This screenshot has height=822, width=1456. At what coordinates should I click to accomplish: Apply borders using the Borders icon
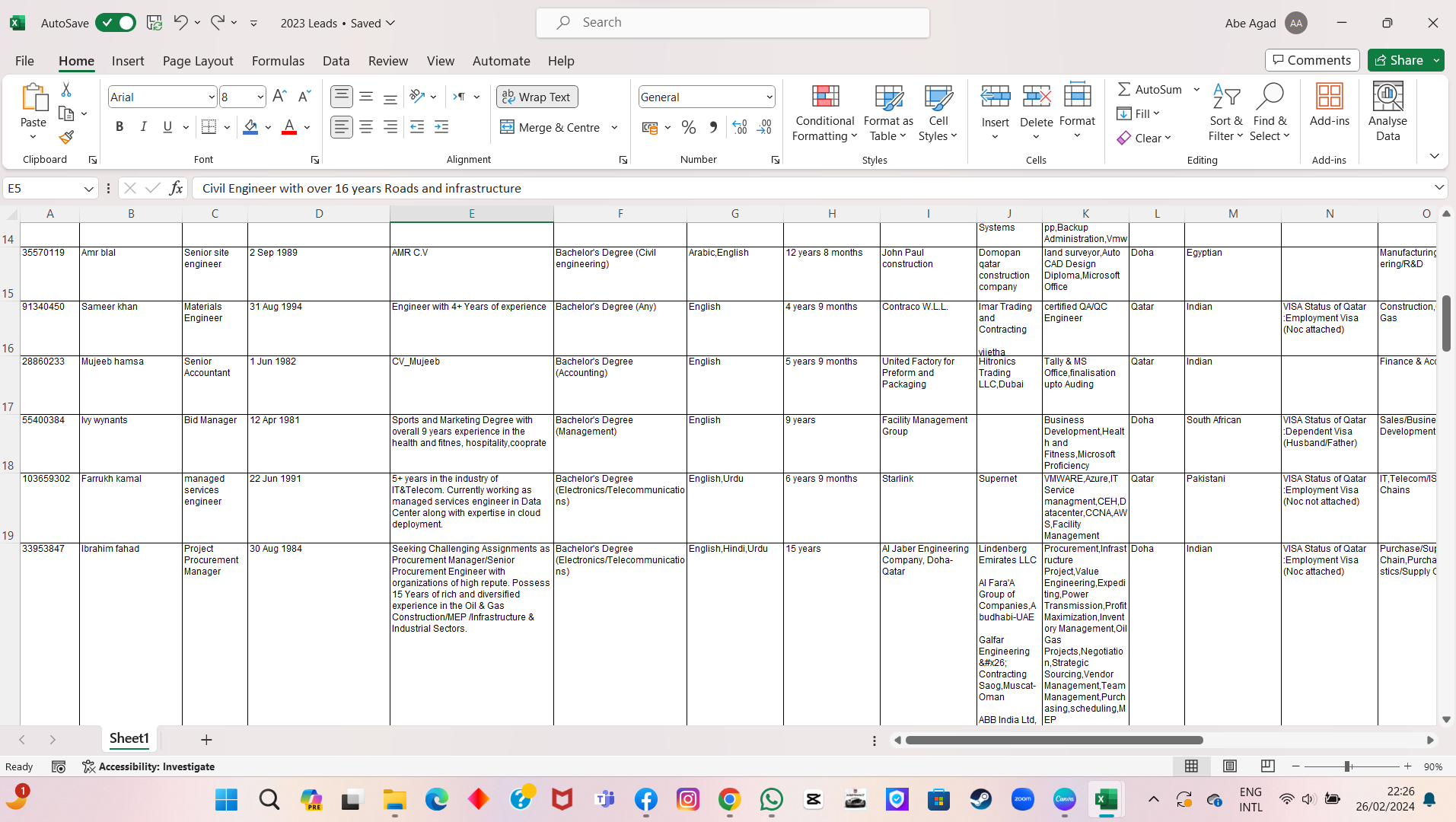click(x=209, y=127)
